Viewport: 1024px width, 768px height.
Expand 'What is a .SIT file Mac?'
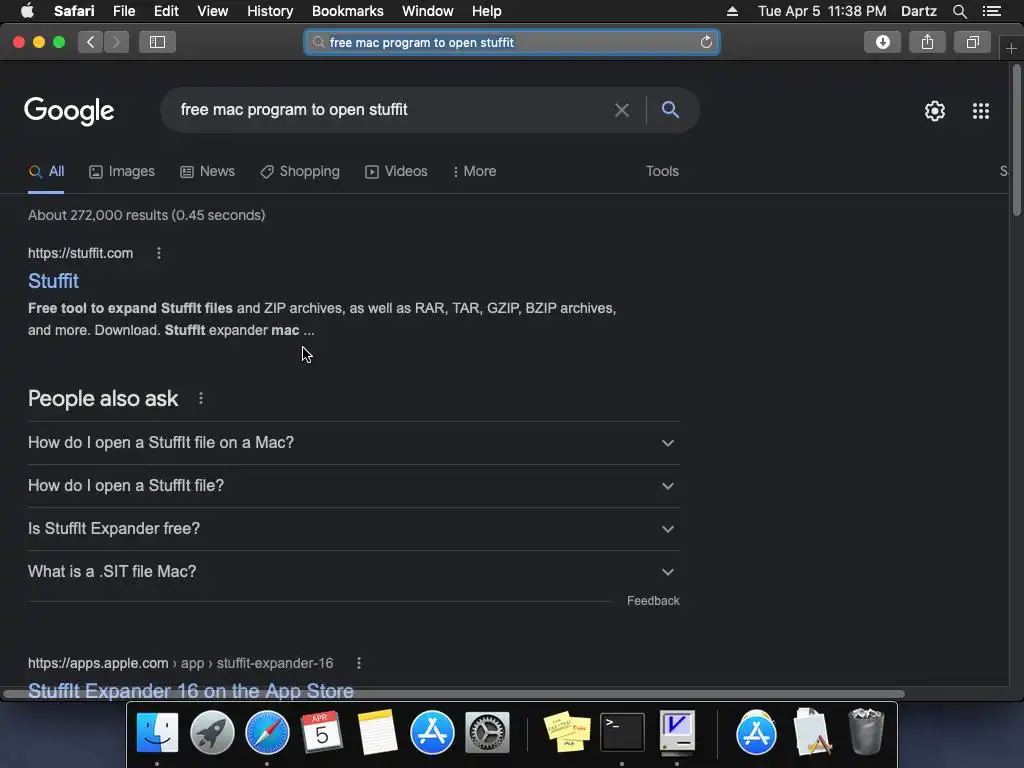coord(353,572)
